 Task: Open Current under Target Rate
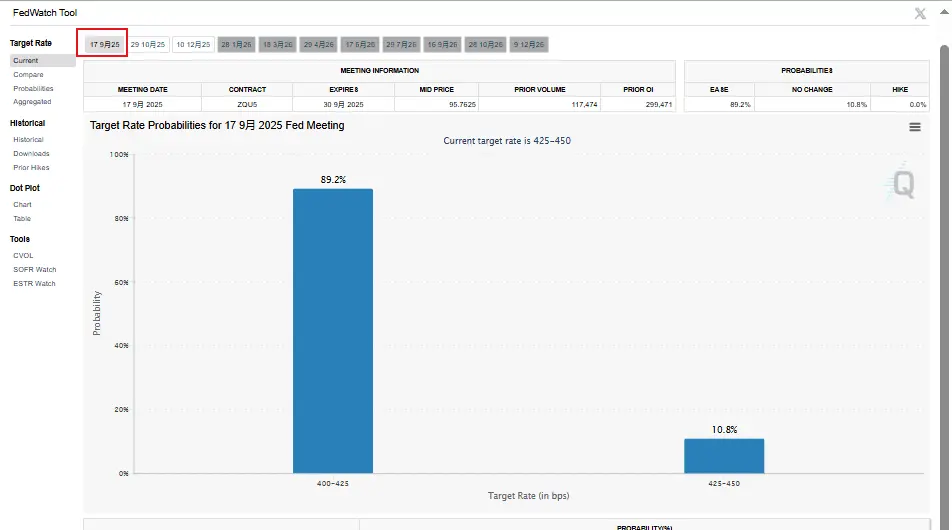pyautogui.click(x=42, y=61)
